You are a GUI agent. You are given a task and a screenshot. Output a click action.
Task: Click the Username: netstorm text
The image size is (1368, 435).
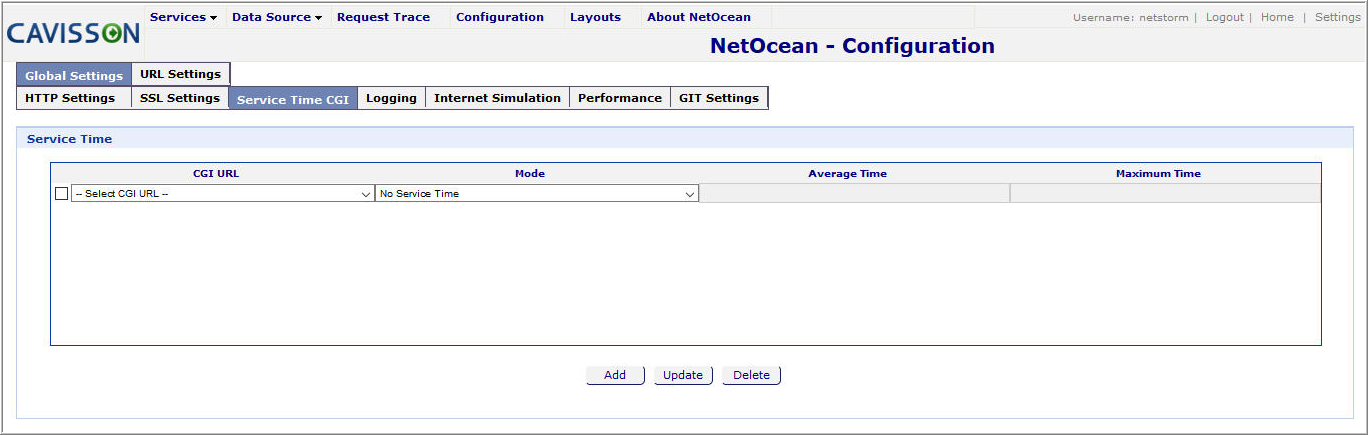pyautogui.click(x=1130, y=17)
